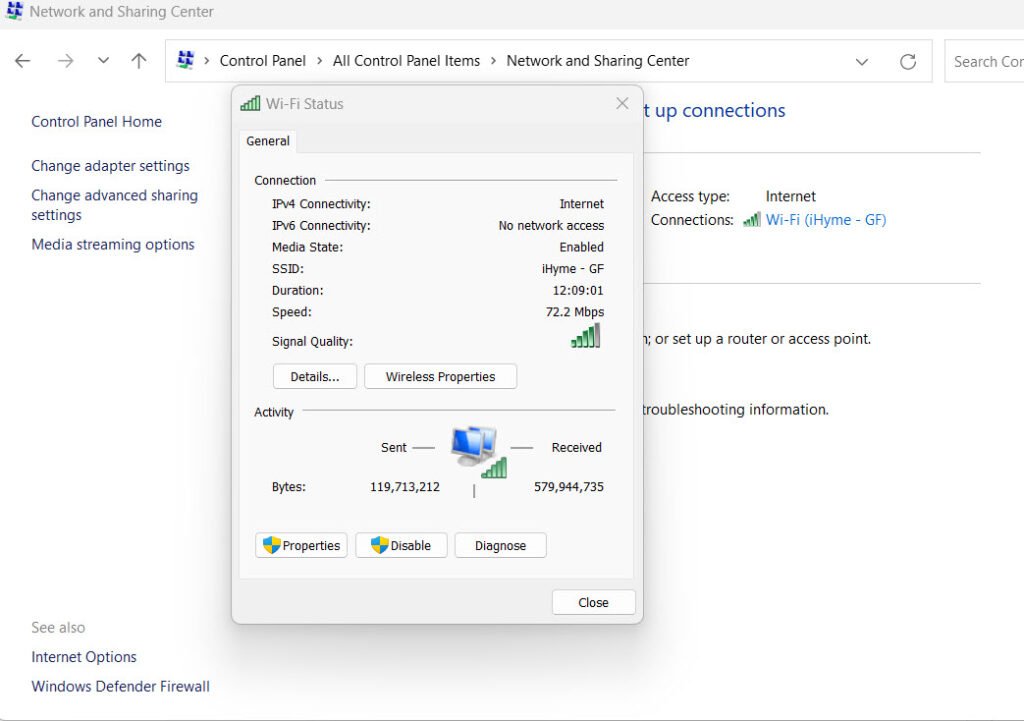Screen dimensions: 1024x721
Task: Click the Control Panel icon in the address bar
Action: click(184, 60)
